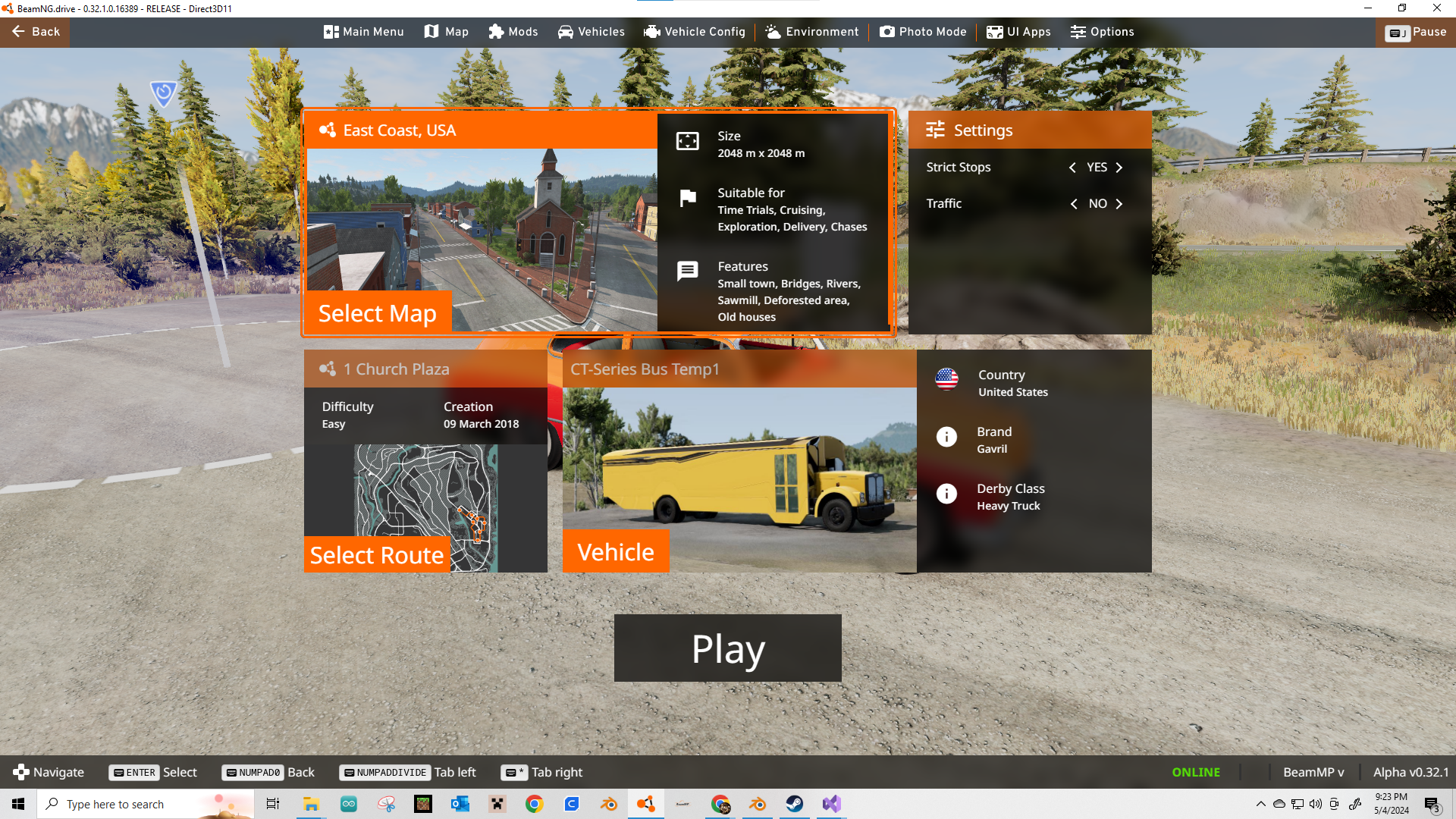The height and width of the screenshot is (819, 1456).
Task: Click the YES value of Strict Stops
Action: pos(1097,167)
